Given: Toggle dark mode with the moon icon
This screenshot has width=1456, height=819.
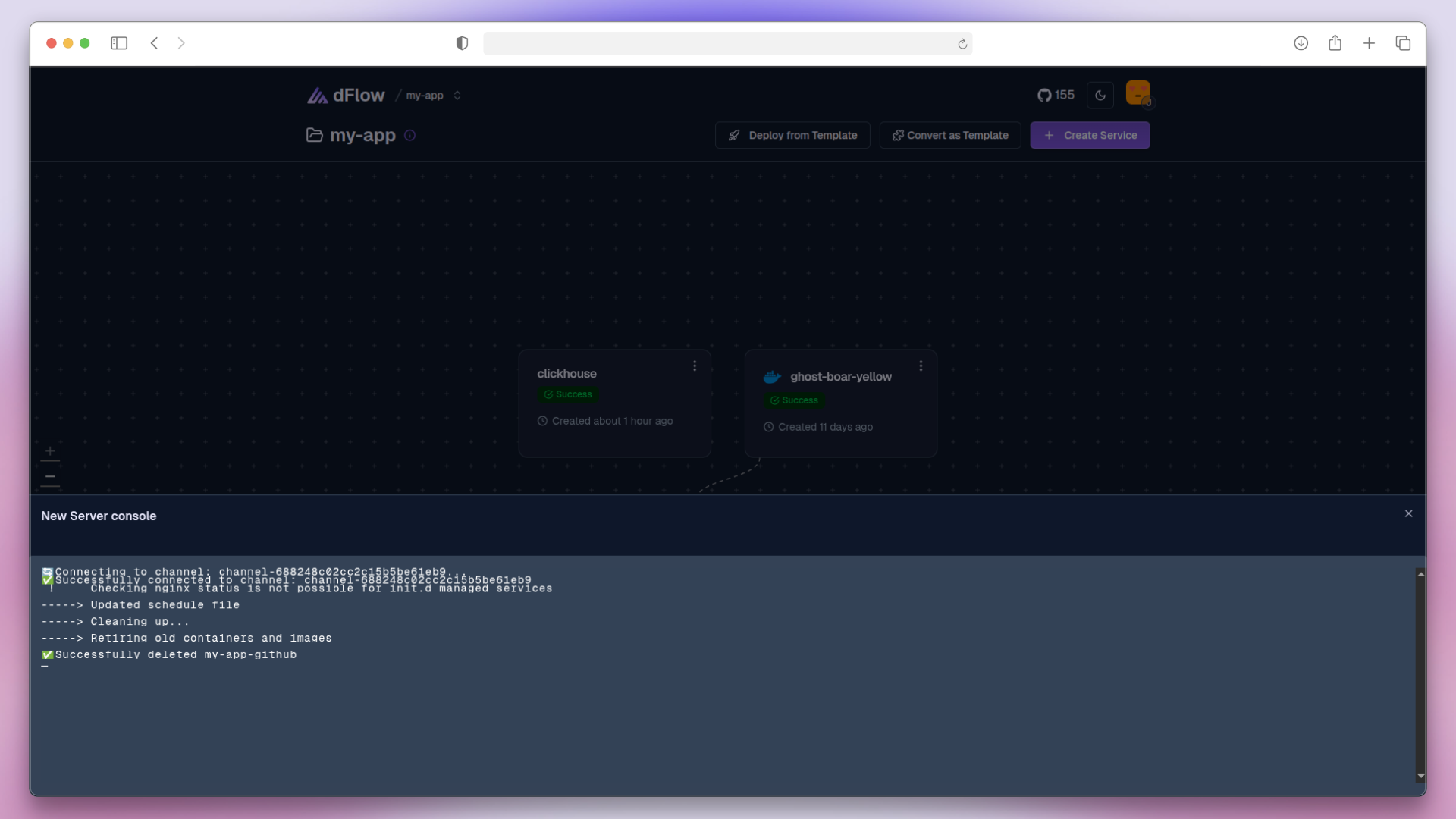Looking at the screenshot, I should 1100,96.
